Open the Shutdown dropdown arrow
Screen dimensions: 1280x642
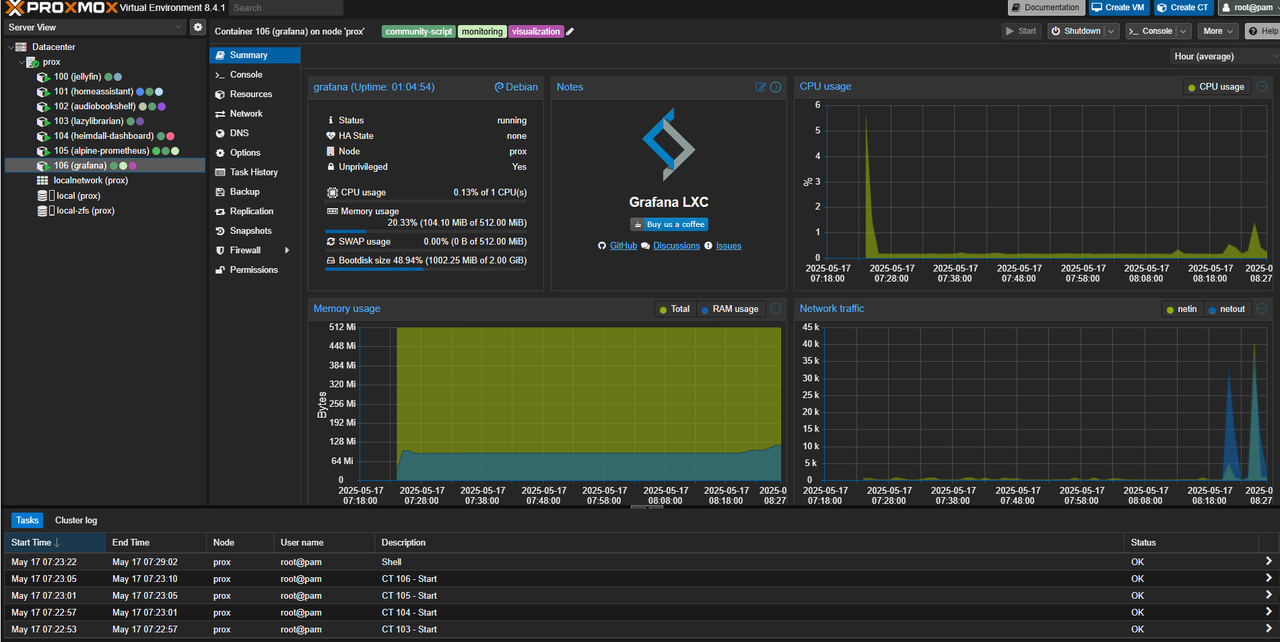click(x=1110, y=31)
